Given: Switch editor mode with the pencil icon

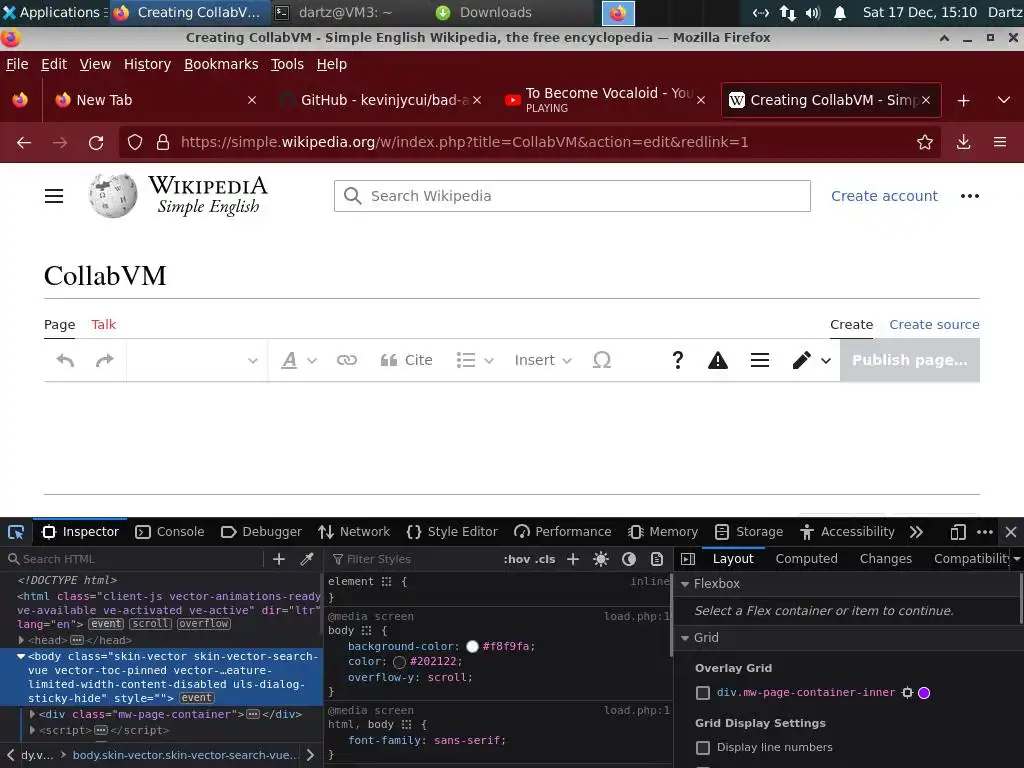Looking at the screenshot, I should coord(811,360).
